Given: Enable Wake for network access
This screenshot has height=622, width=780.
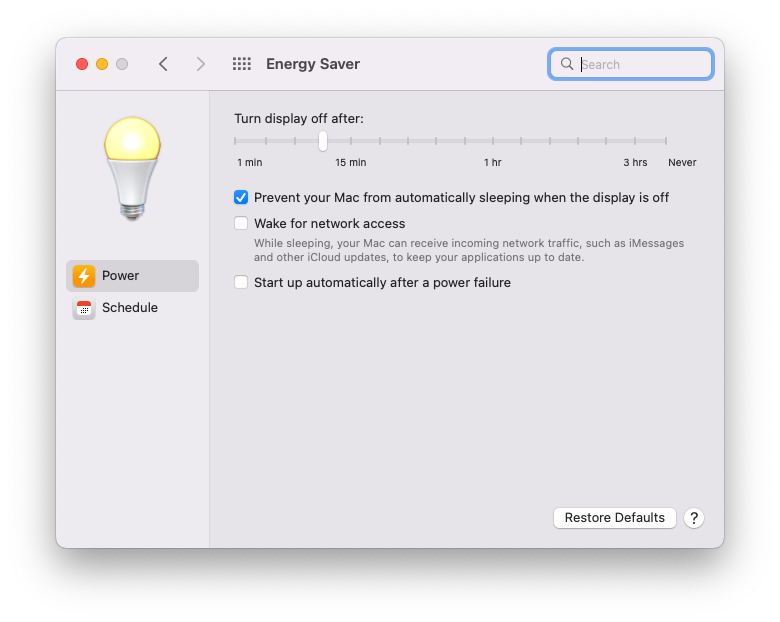Looking at the screenshot, I should click(x=241, y=223).
